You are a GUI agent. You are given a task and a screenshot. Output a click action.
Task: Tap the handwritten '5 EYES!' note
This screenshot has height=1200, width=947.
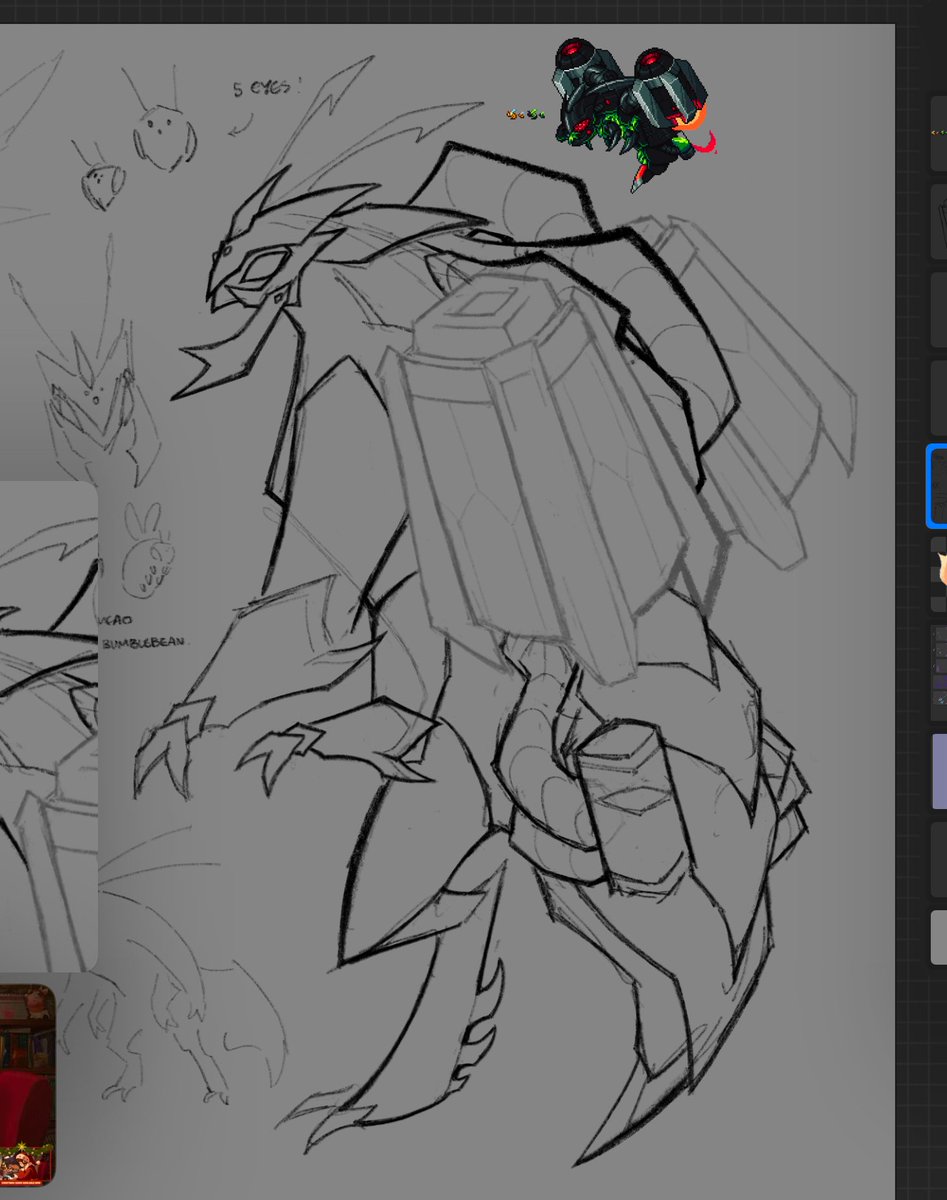tap(266, 88)
